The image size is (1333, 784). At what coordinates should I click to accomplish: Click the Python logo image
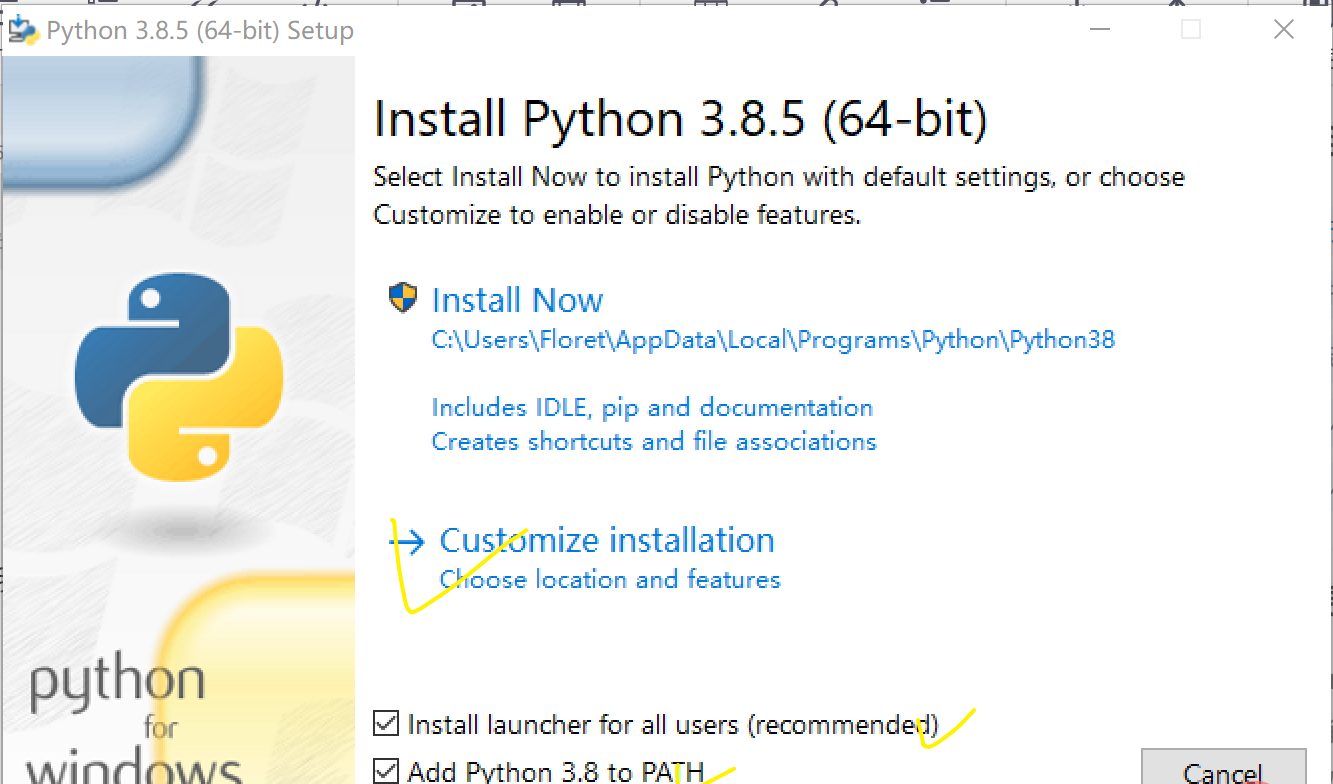[179, 377]
